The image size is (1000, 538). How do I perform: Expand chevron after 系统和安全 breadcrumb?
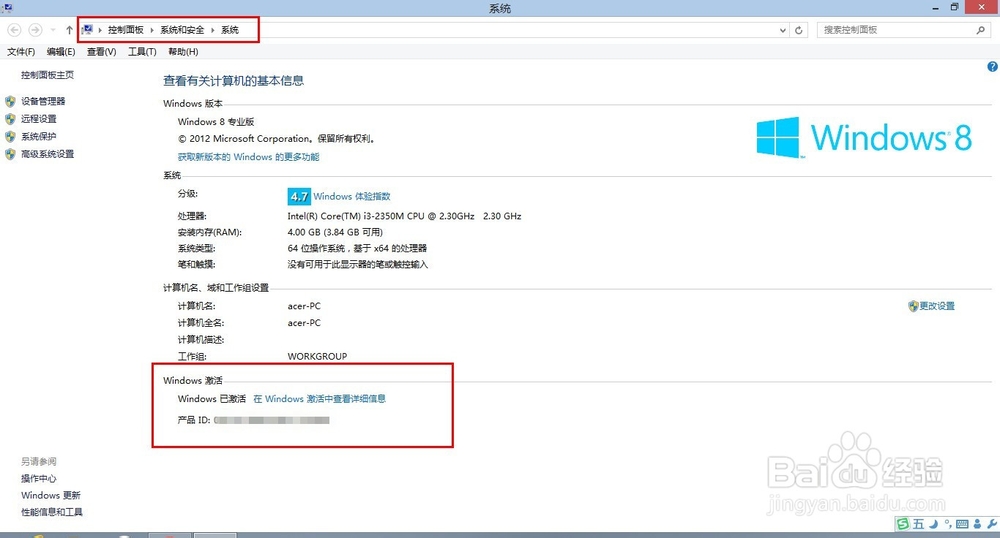(x=212, y=30)
